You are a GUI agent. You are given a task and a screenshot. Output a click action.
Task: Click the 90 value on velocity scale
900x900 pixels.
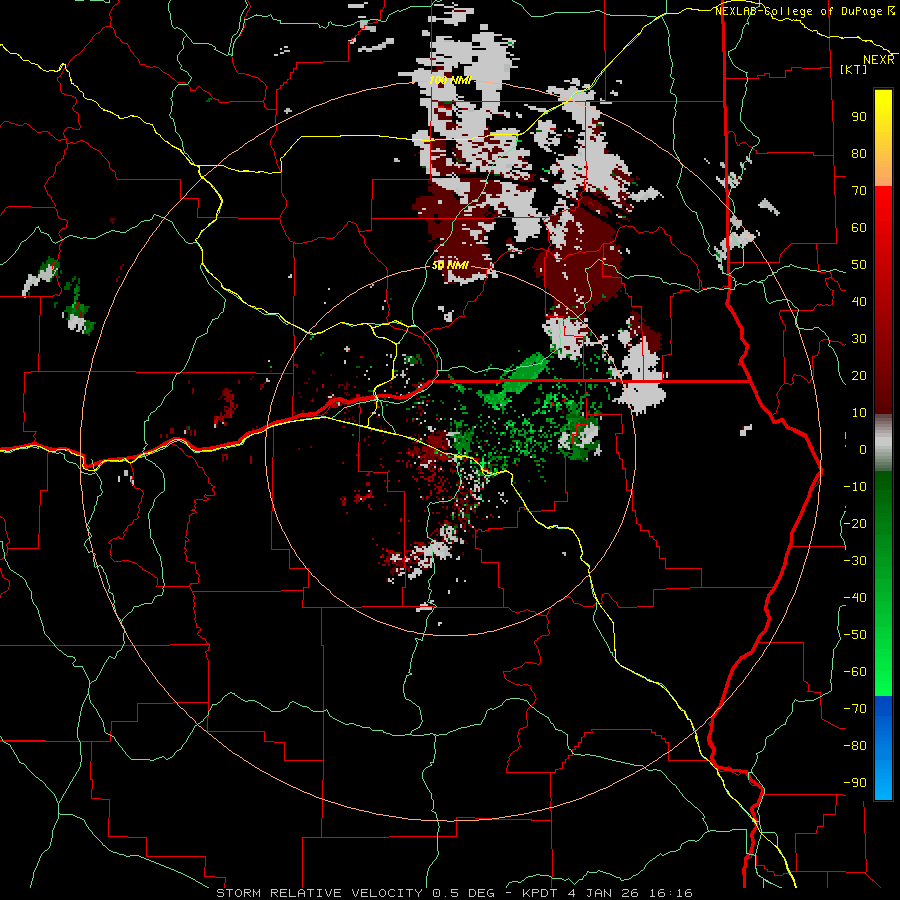pos(859,117)
